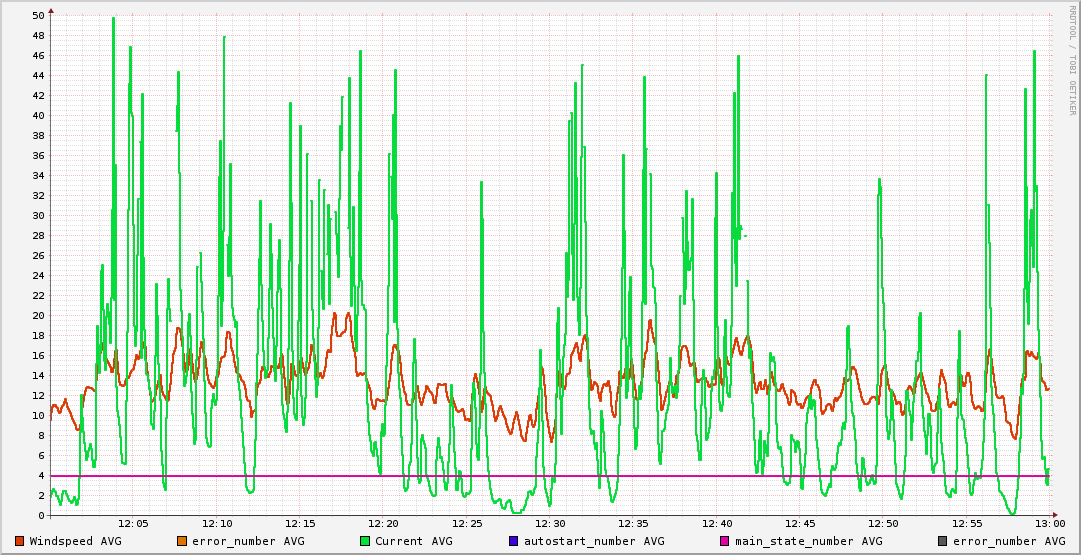Click the gray error_number legend swatch

tap(943, 541)
